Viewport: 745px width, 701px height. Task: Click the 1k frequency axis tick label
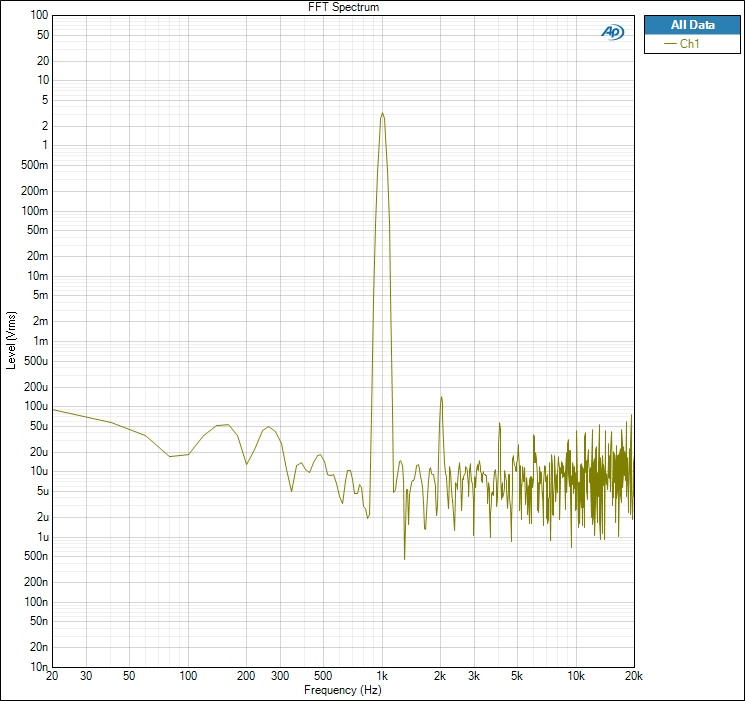[x=382, y=675]
